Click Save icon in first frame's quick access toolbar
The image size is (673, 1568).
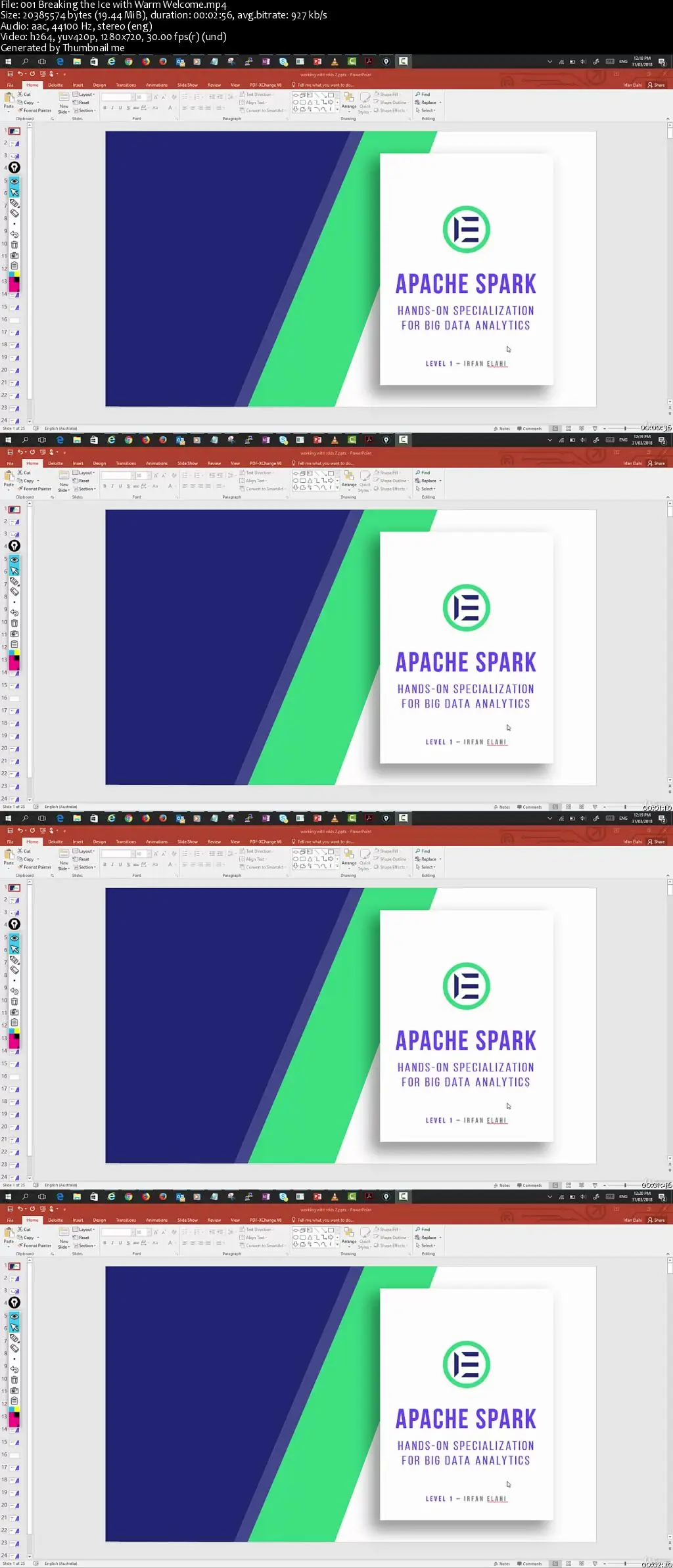tap(10, 74)
